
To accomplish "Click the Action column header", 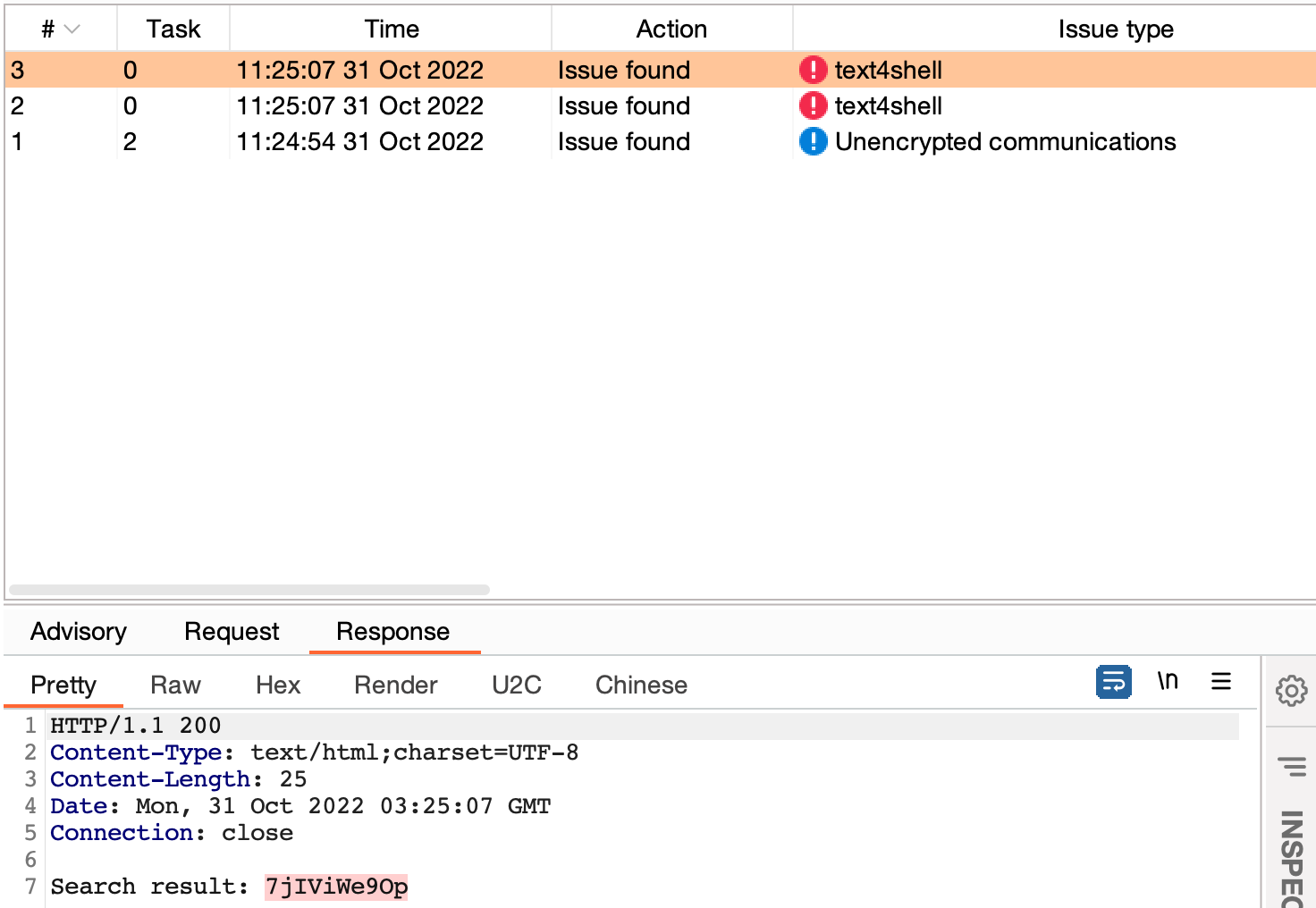I will pyautogui.click(x=671, y=29).
